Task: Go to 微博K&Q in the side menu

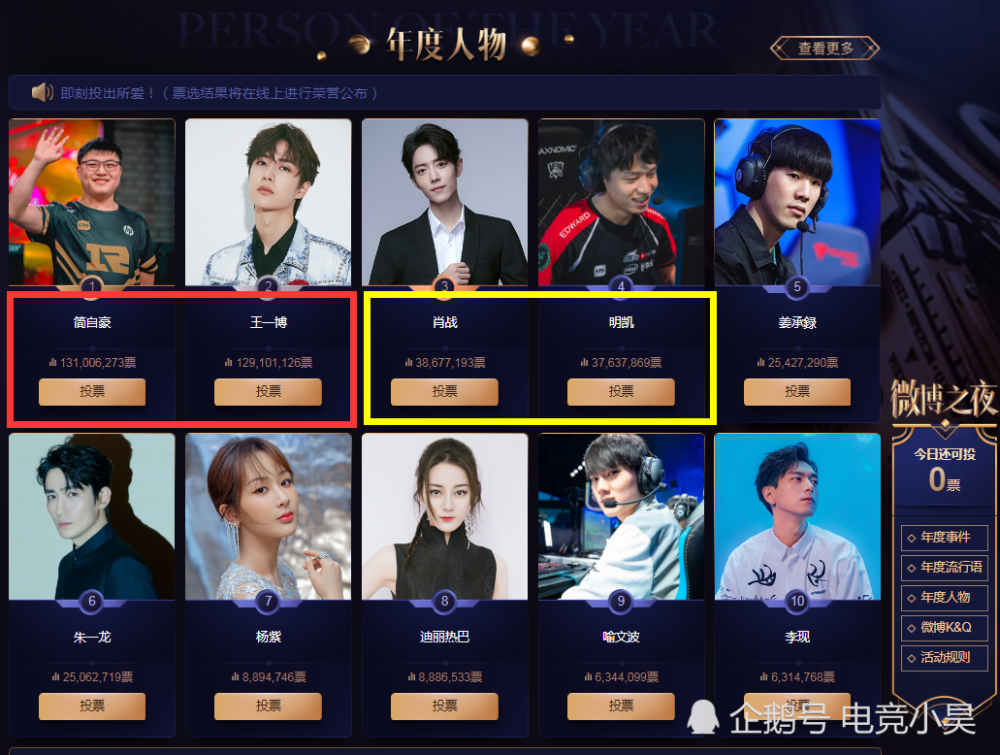Action: click(x=945, y=627)
